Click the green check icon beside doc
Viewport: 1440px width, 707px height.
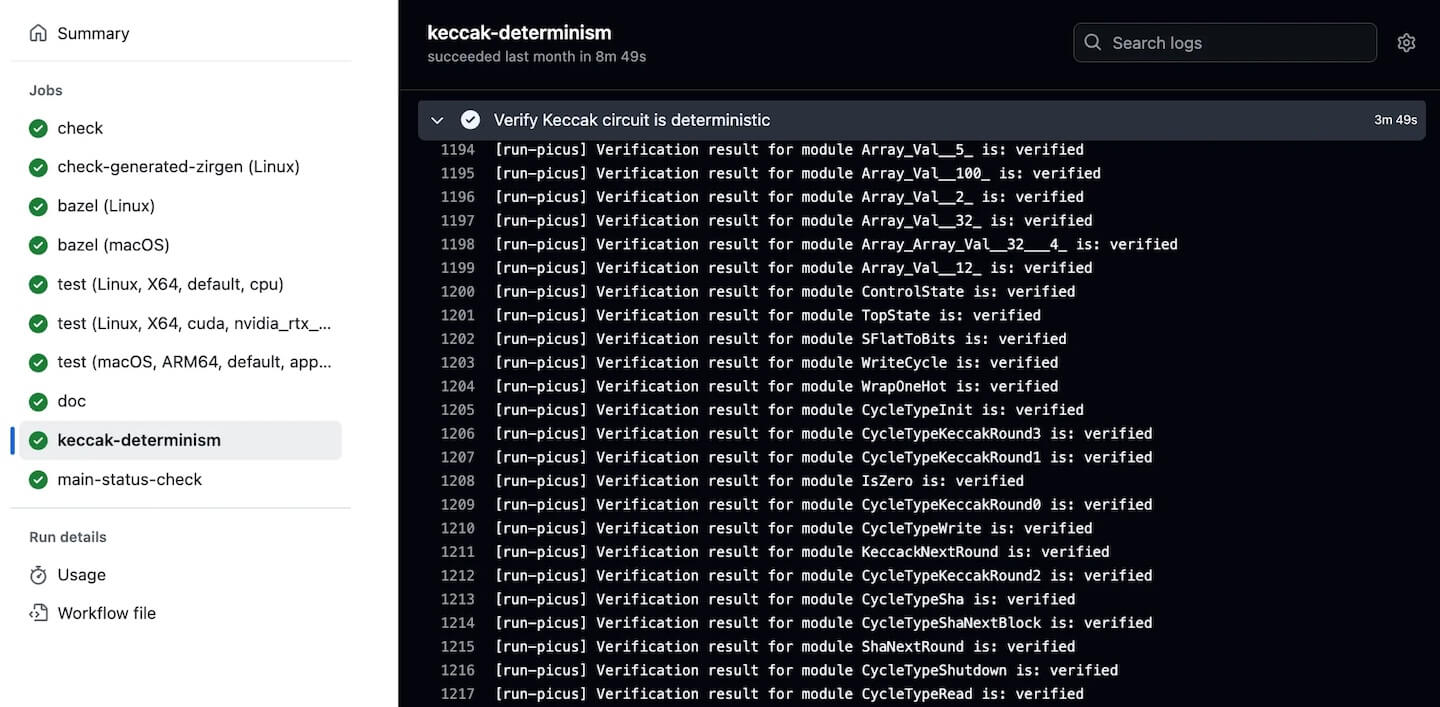(38, 402)
